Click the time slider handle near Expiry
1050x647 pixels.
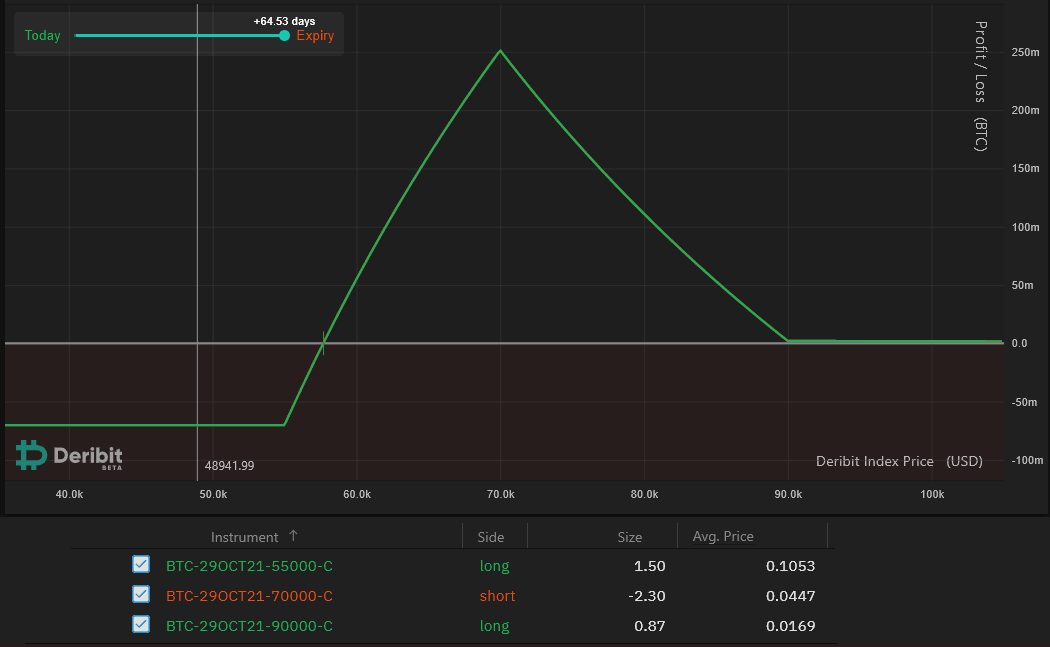pos(285,36)
